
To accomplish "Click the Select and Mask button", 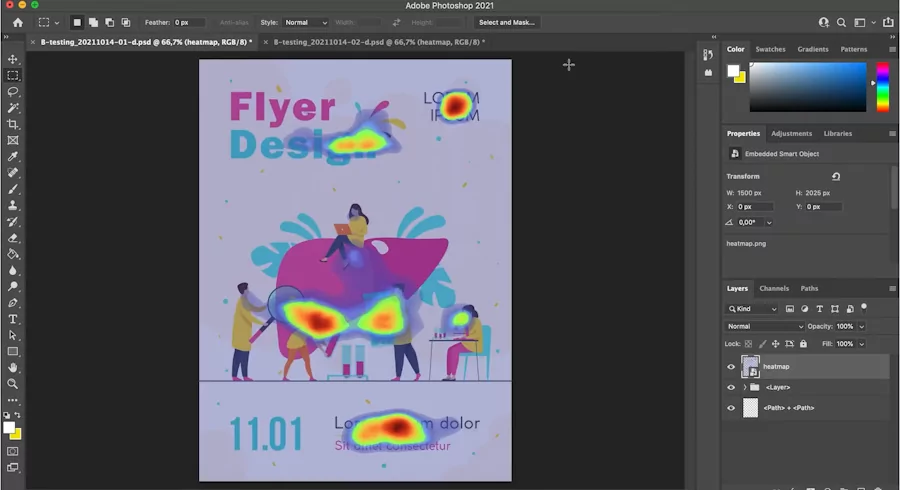I will click(x=506, y=22).
